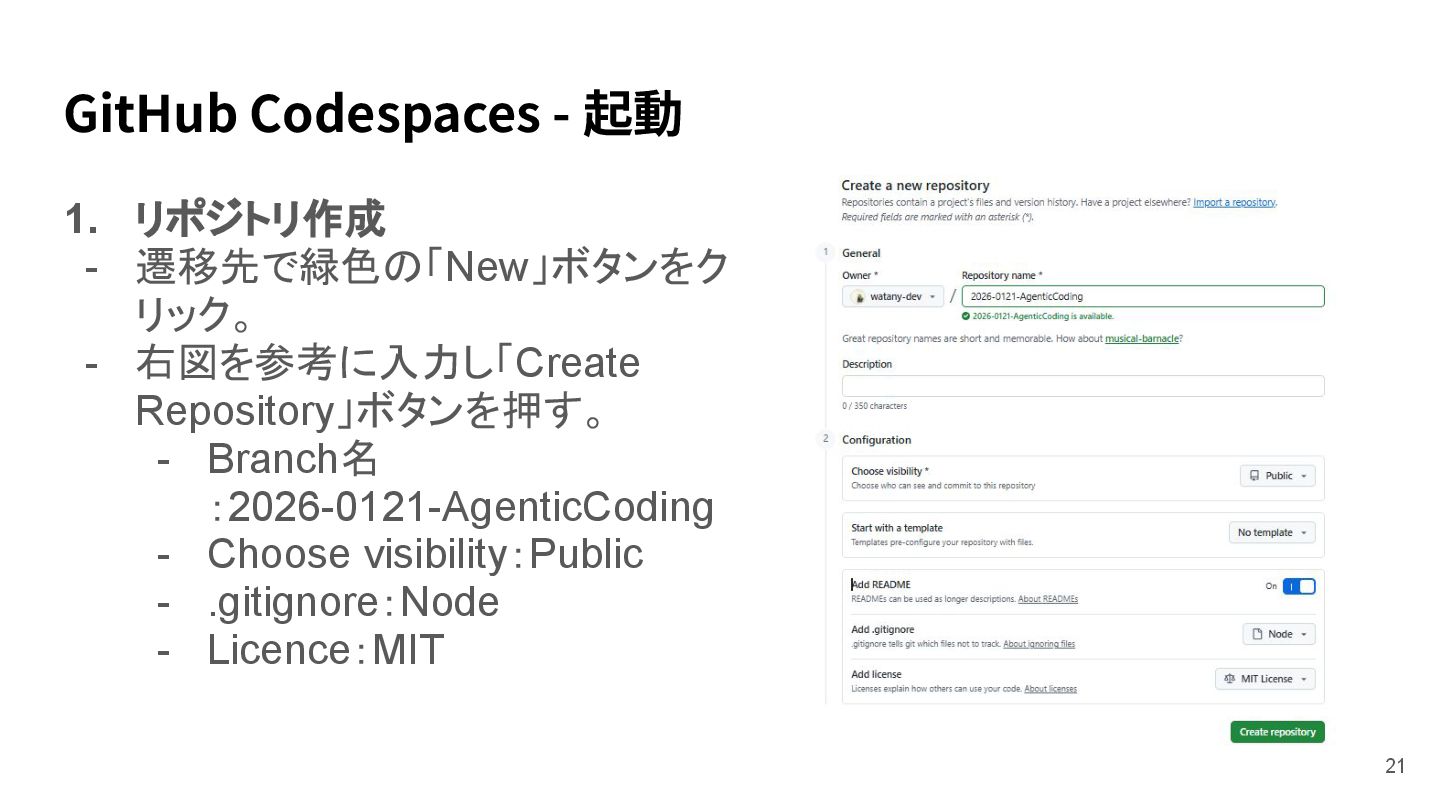The width and height of the screenshot is (1440, 810).
Task: Click the slide bullet 'Choose visibility：Public'
Action: 425,554
